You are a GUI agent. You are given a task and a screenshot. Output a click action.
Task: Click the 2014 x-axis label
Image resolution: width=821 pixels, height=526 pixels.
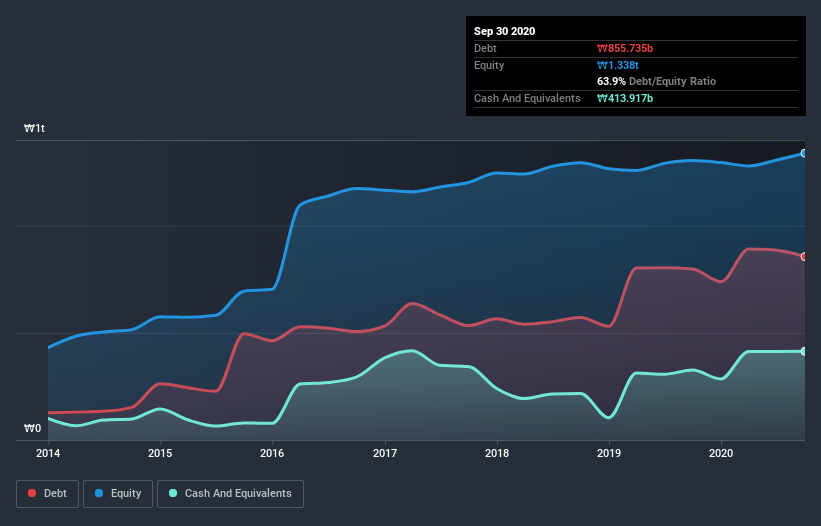coord(48,453)
